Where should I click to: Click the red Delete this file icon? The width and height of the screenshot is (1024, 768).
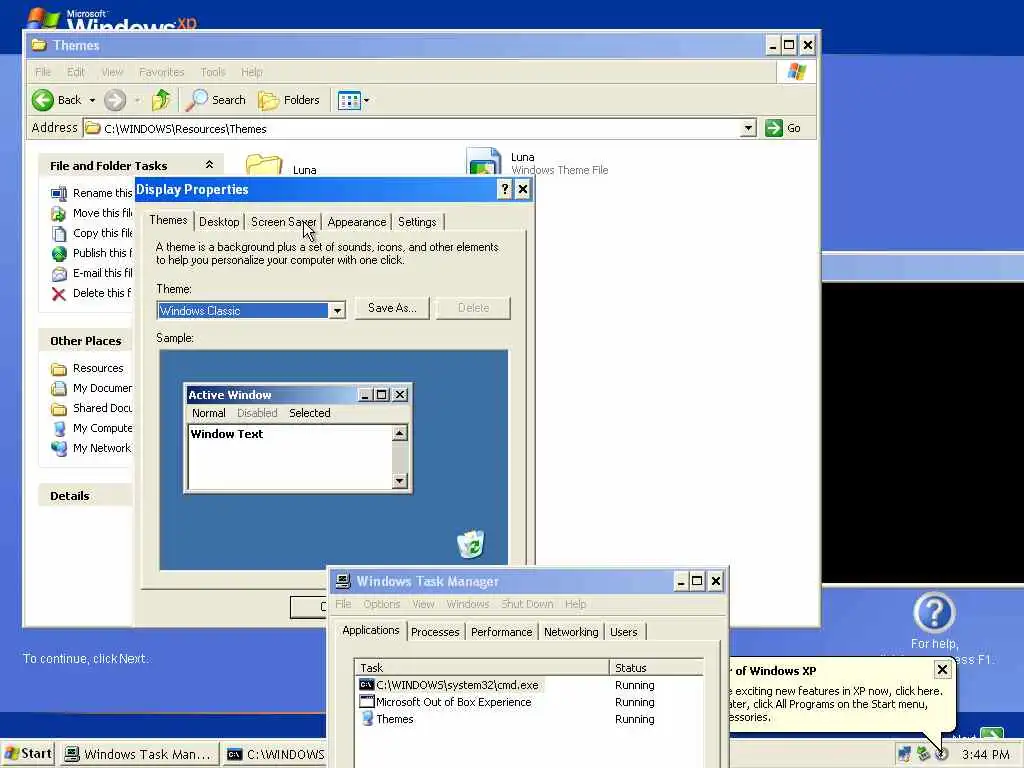pos(59,294)
